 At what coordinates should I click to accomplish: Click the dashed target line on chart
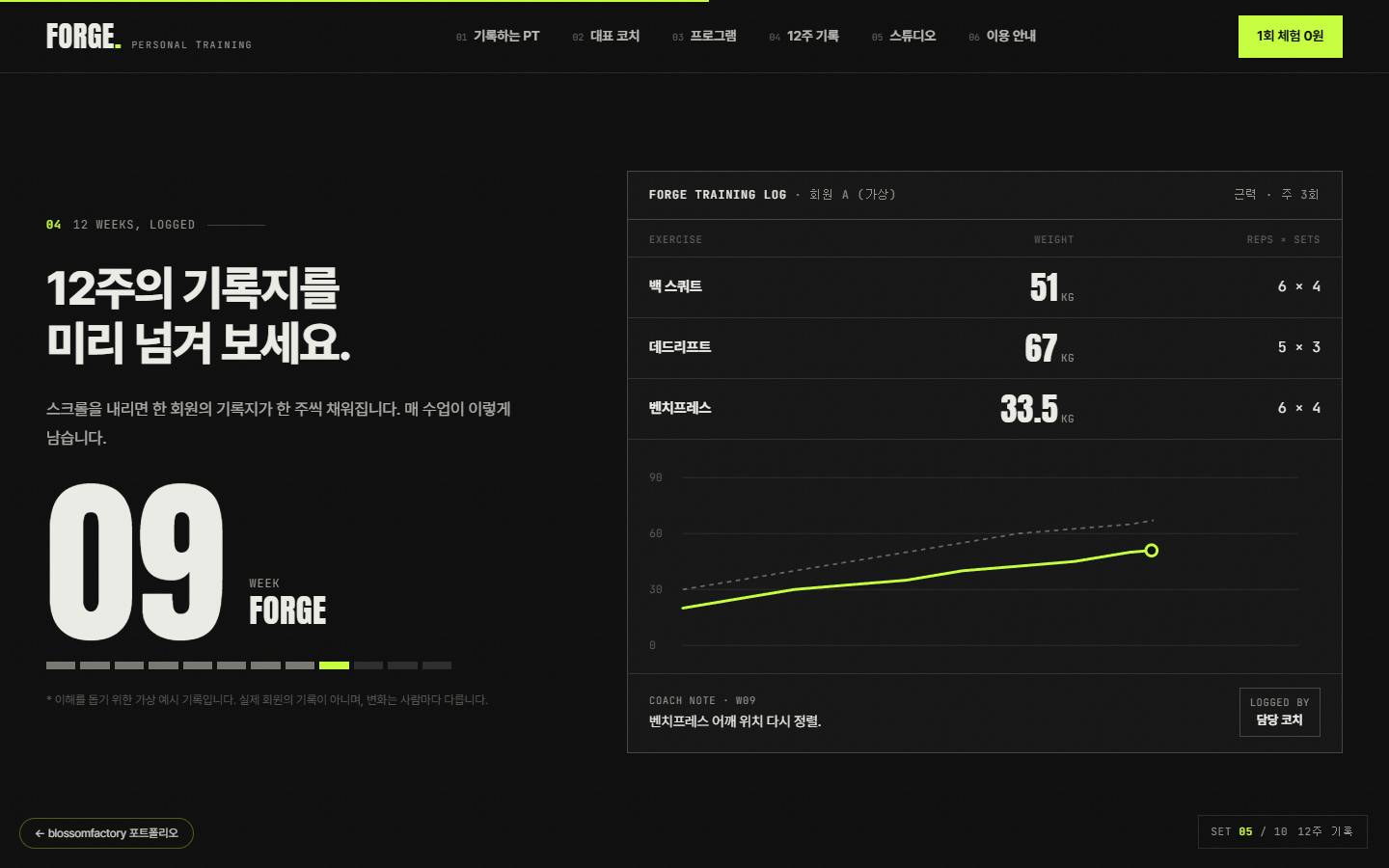(916, 553)
